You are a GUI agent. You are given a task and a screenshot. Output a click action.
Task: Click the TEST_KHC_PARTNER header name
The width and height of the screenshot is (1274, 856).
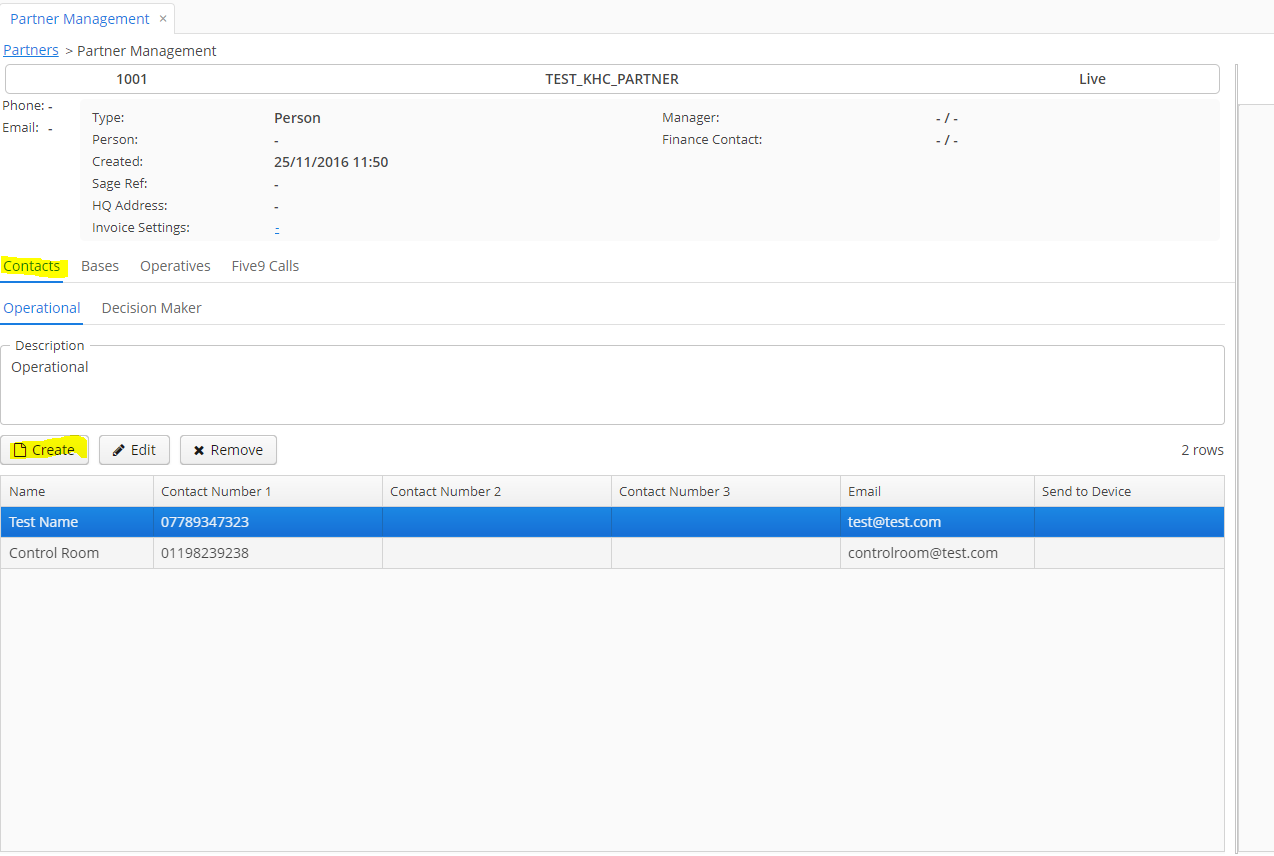point(612,79)
